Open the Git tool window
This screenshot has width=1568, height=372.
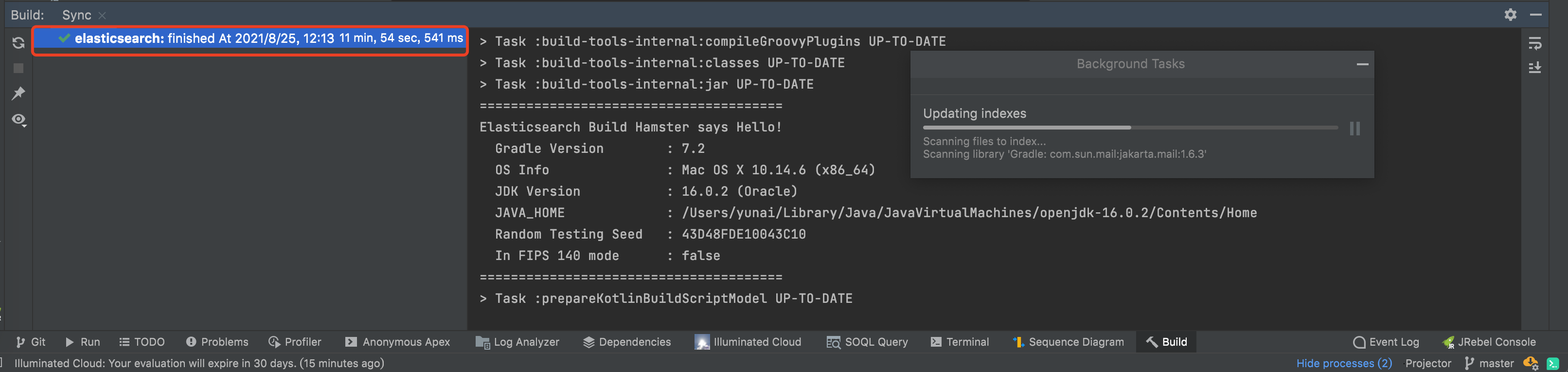click(x=31, y=342)
